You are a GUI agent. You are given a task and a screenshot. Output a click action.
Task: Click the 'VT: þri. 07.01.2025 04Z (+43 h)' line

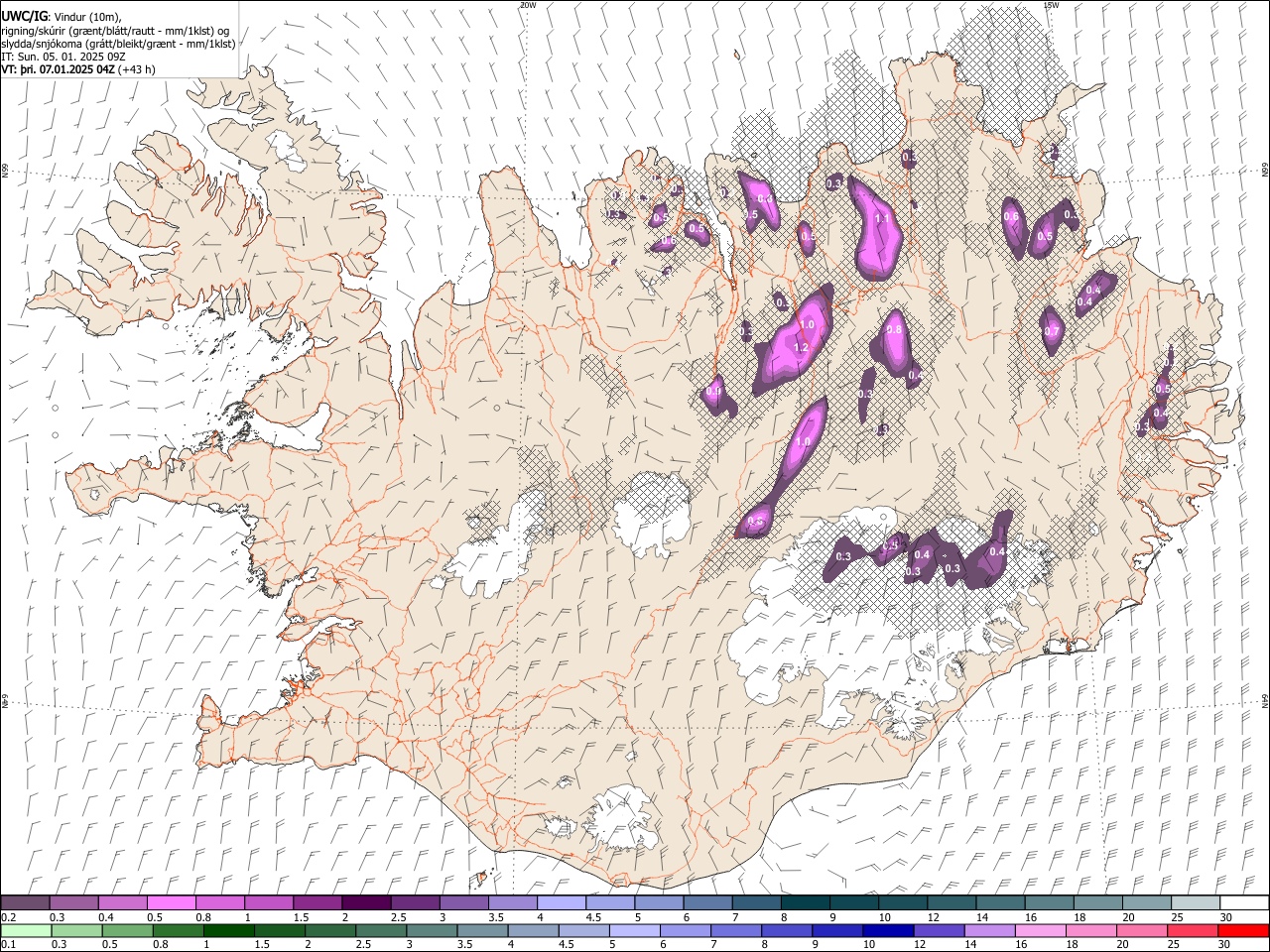pos(78,69)
